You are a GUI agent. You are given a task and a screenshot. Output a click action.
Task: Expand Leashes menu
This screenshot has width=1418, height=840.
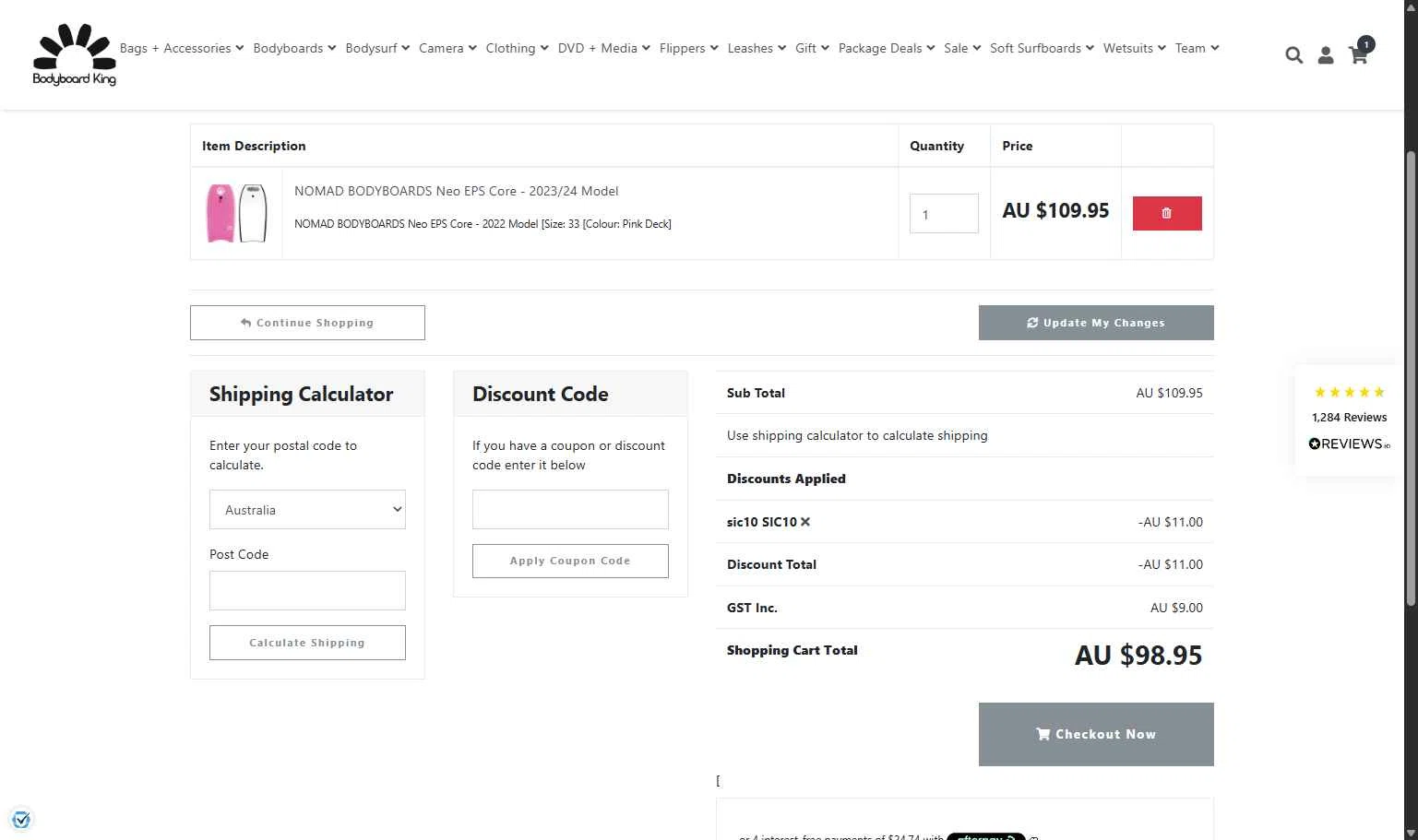[x=757, y=48]
